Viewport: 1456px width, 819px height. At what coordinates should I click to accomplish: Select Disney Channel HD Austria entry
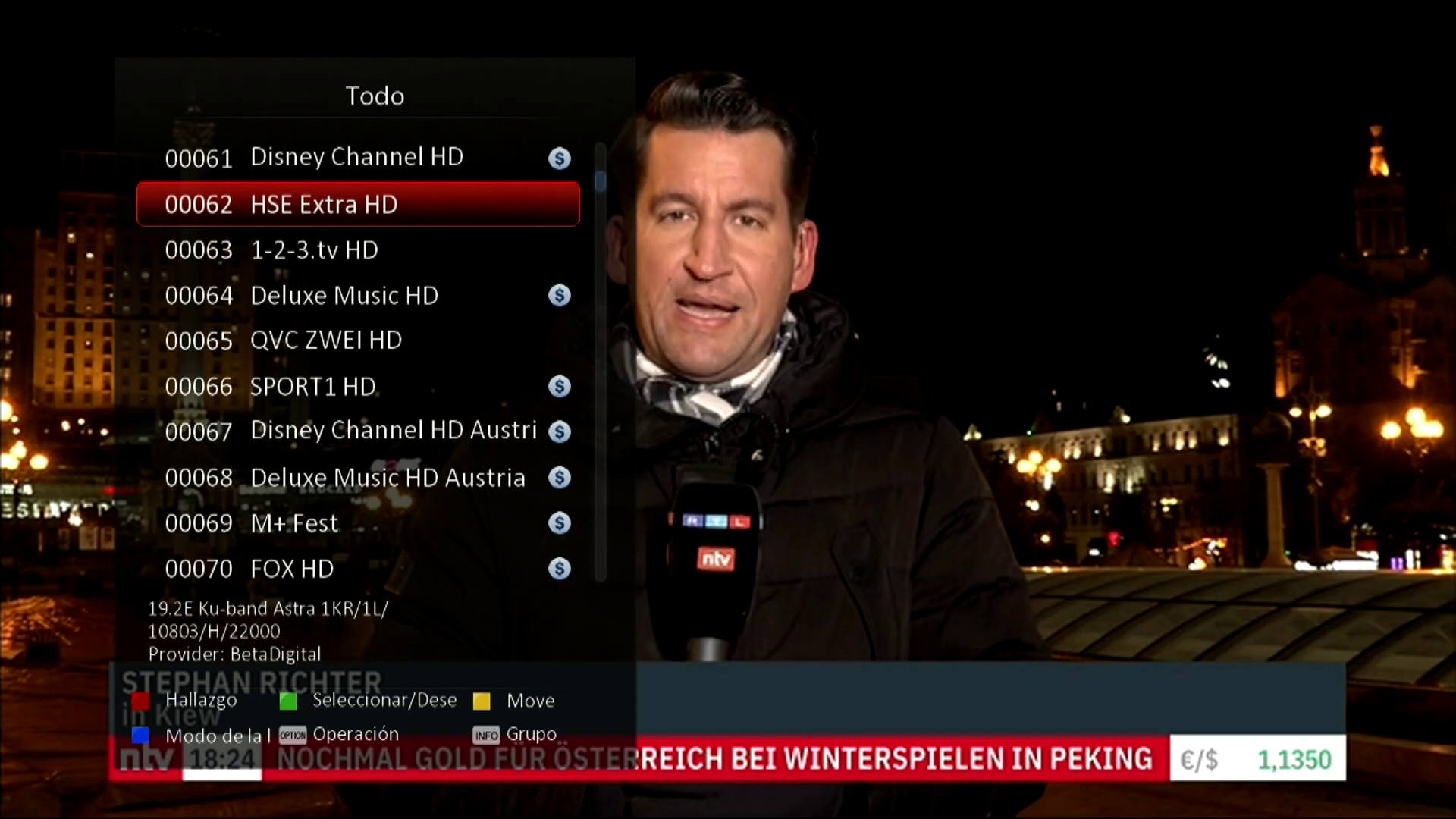click(x=393, y=431)
